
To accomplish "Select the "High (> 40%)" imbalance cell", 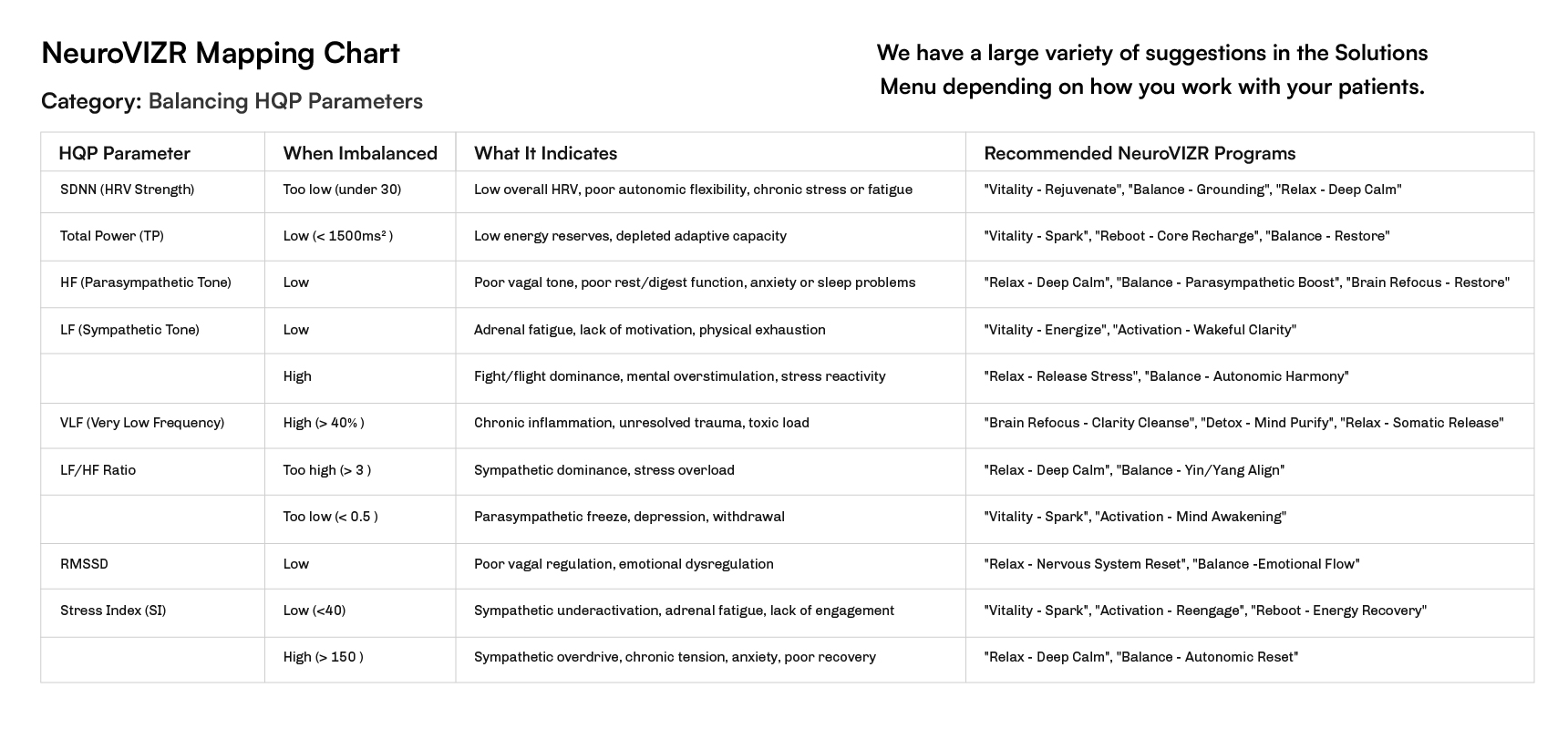I will click(324, 423).
